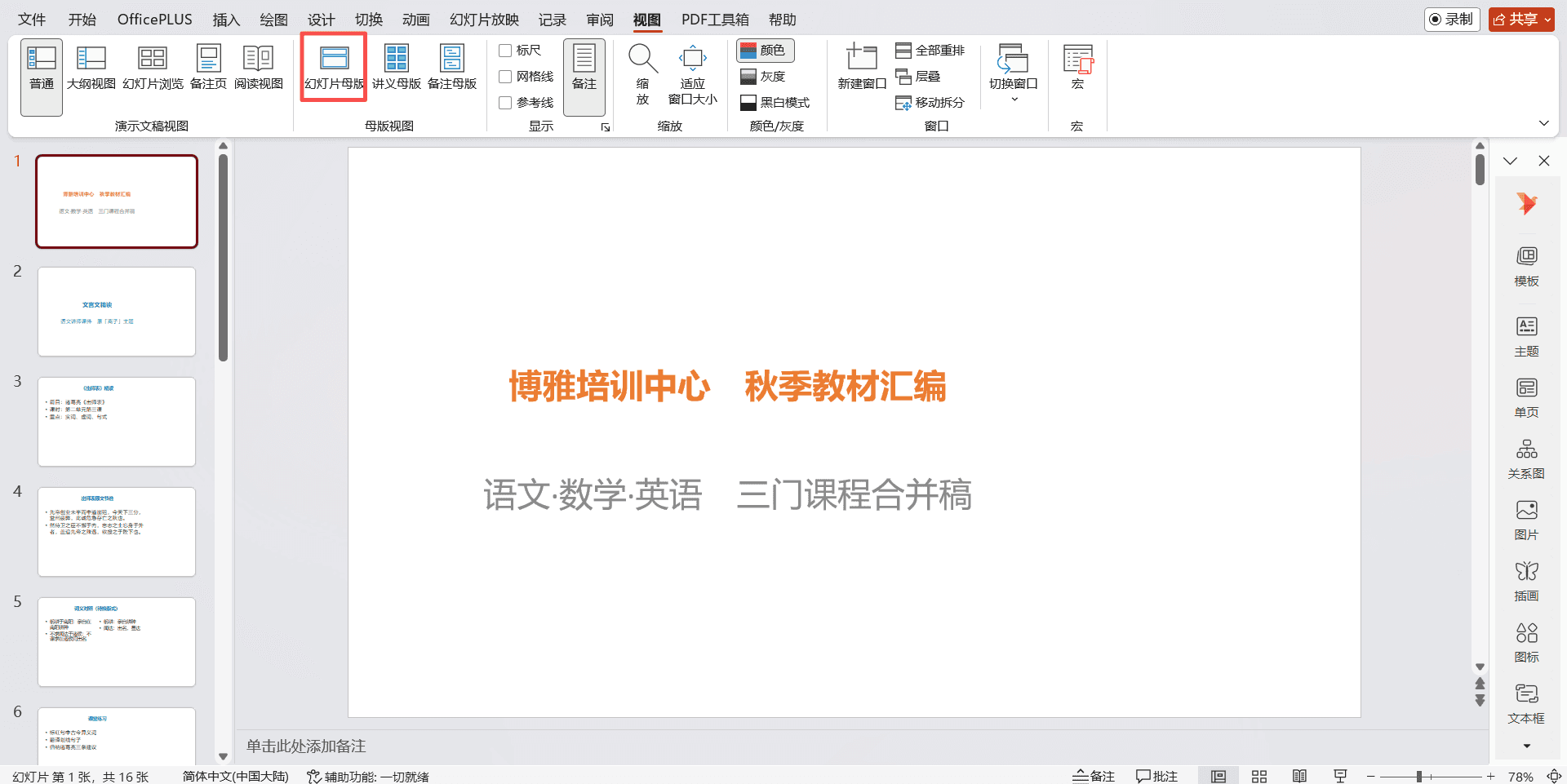Click the zoom slider handle
Image resolution: width=1567 pixels, height=784 pixels.
[1419, 777]
